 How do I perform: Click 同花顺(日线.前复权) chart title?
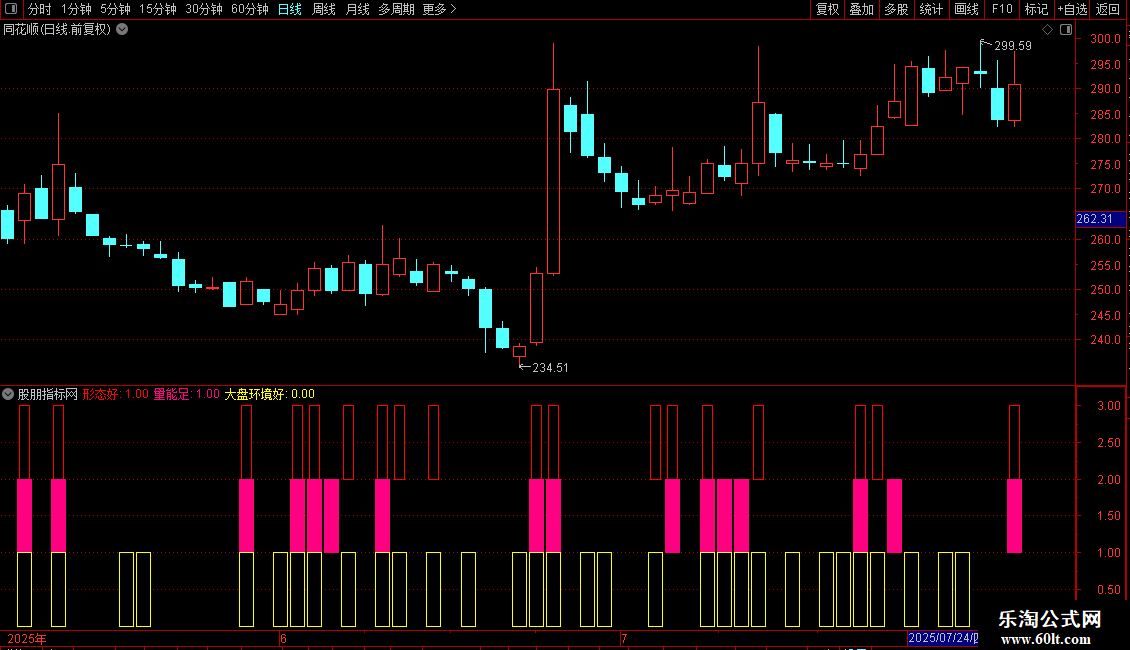point(57,30)
